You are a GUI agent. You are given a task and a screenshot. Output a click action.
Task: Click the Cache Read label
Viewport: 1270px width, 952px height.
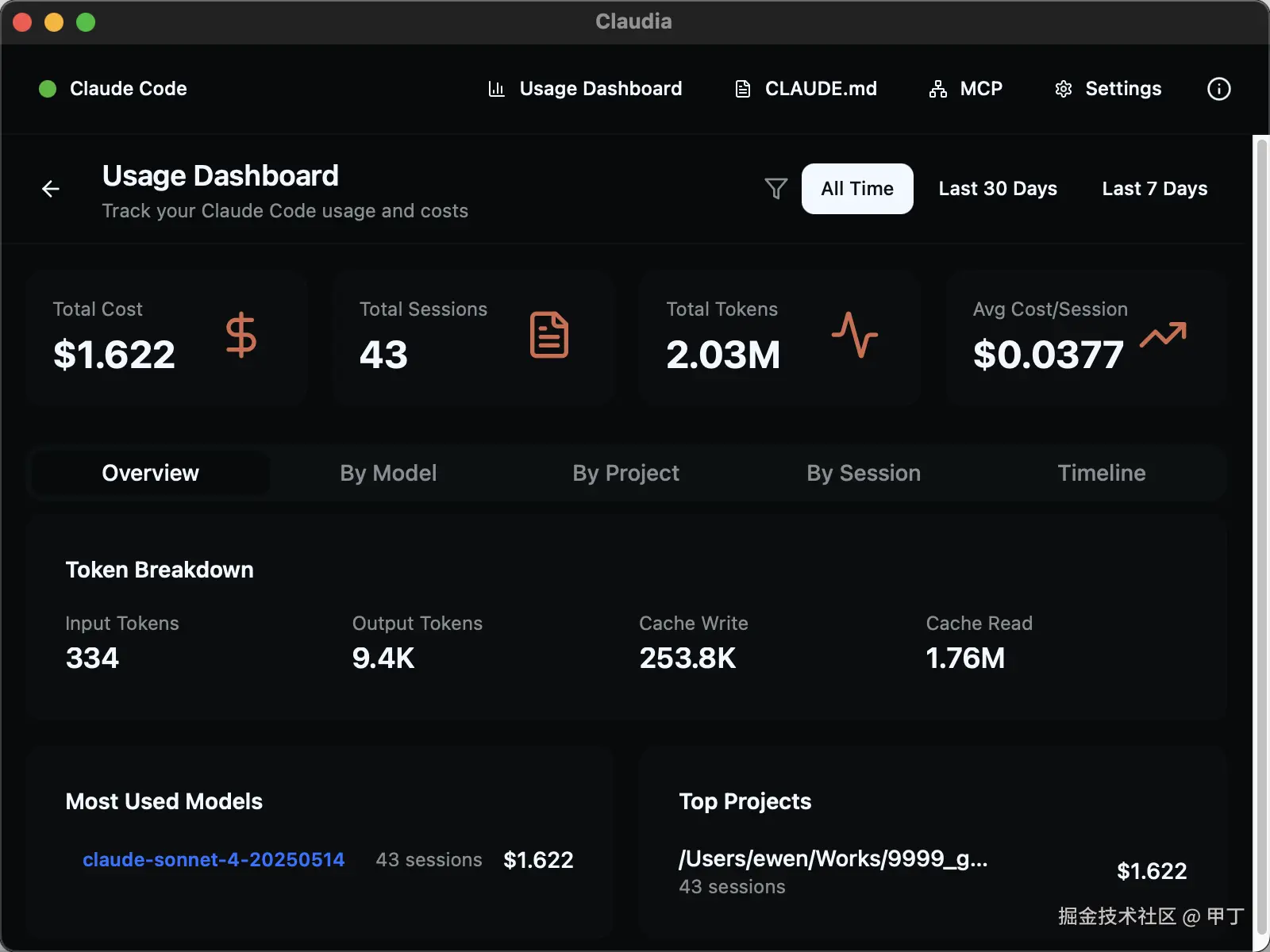pyautogui.click(x=979, y=624)
